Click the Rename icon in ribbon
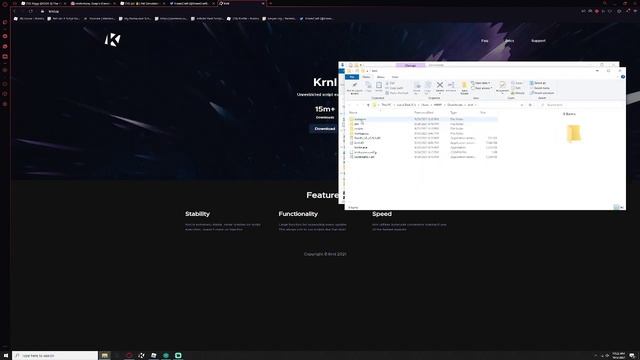This screenshot has height=360, width=640. point(451,87)
